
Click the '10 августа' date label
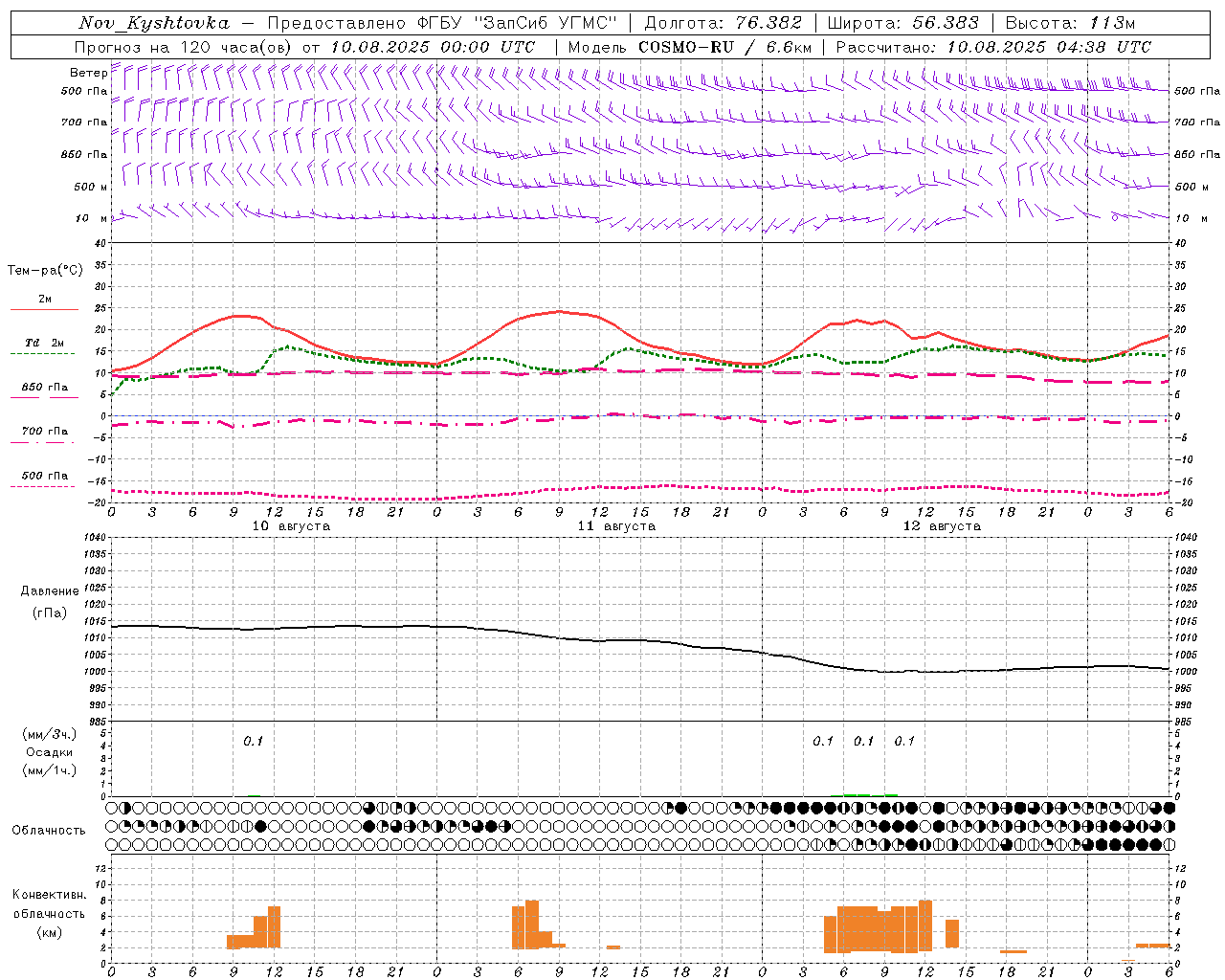point(291,526)
